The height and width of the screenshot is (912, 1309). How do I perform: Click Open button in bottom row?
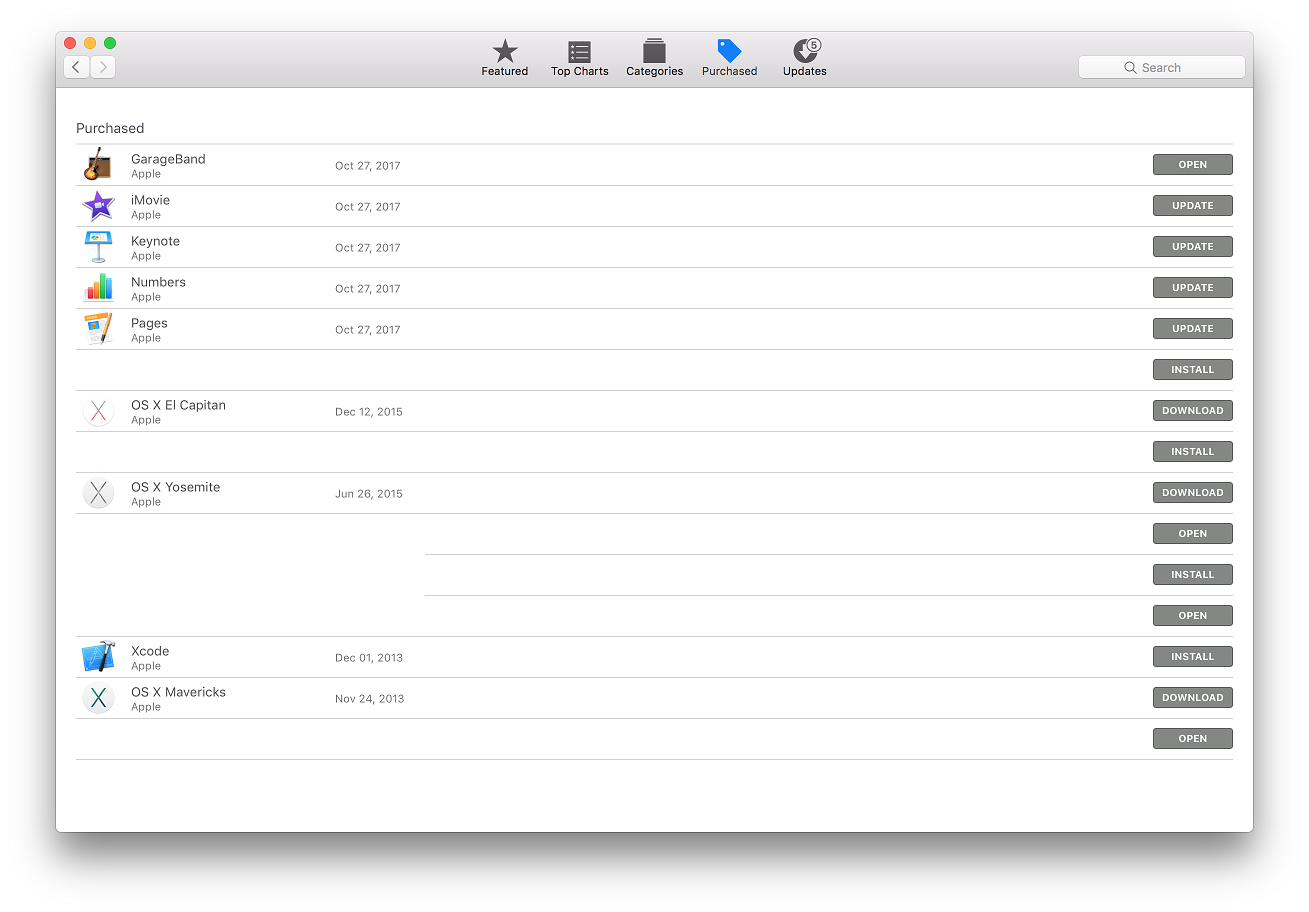(x=1192, y=739)
